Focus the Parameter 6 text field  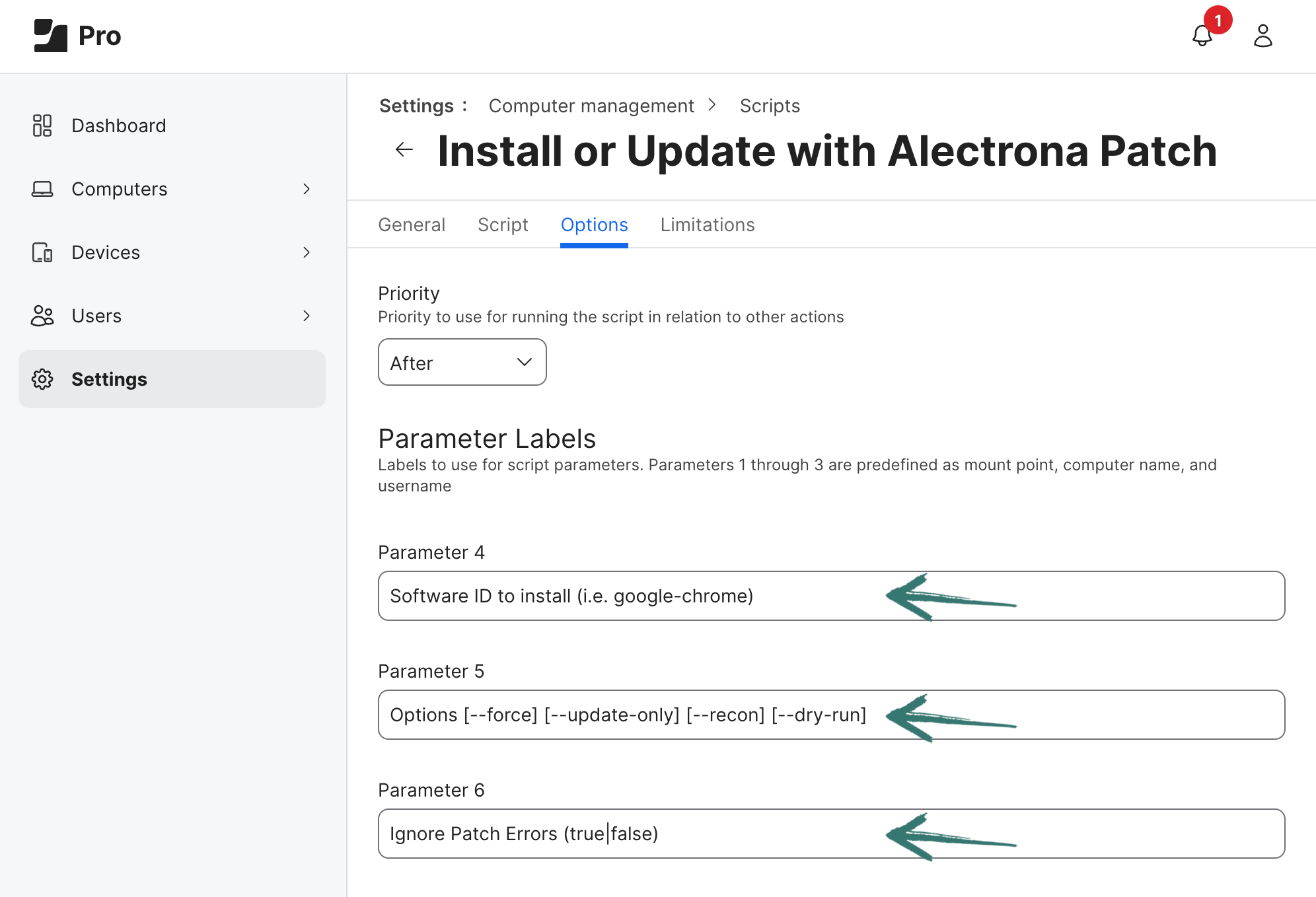click(x=831, y=834)
